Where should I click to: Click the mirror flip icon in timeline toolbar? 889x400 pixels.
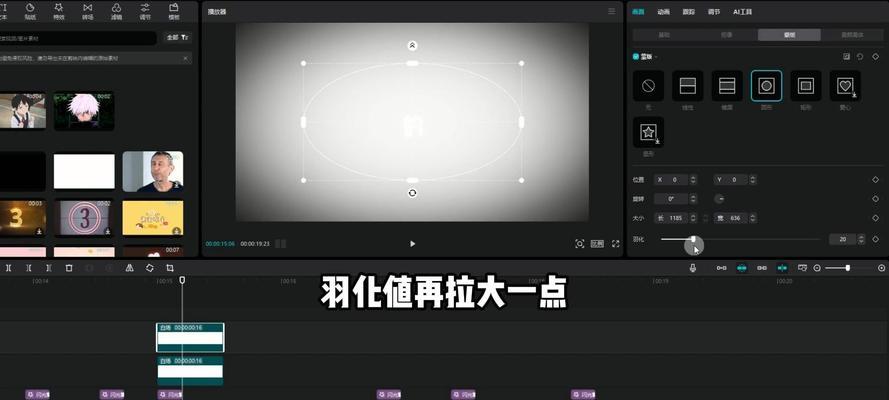point(129,268)
